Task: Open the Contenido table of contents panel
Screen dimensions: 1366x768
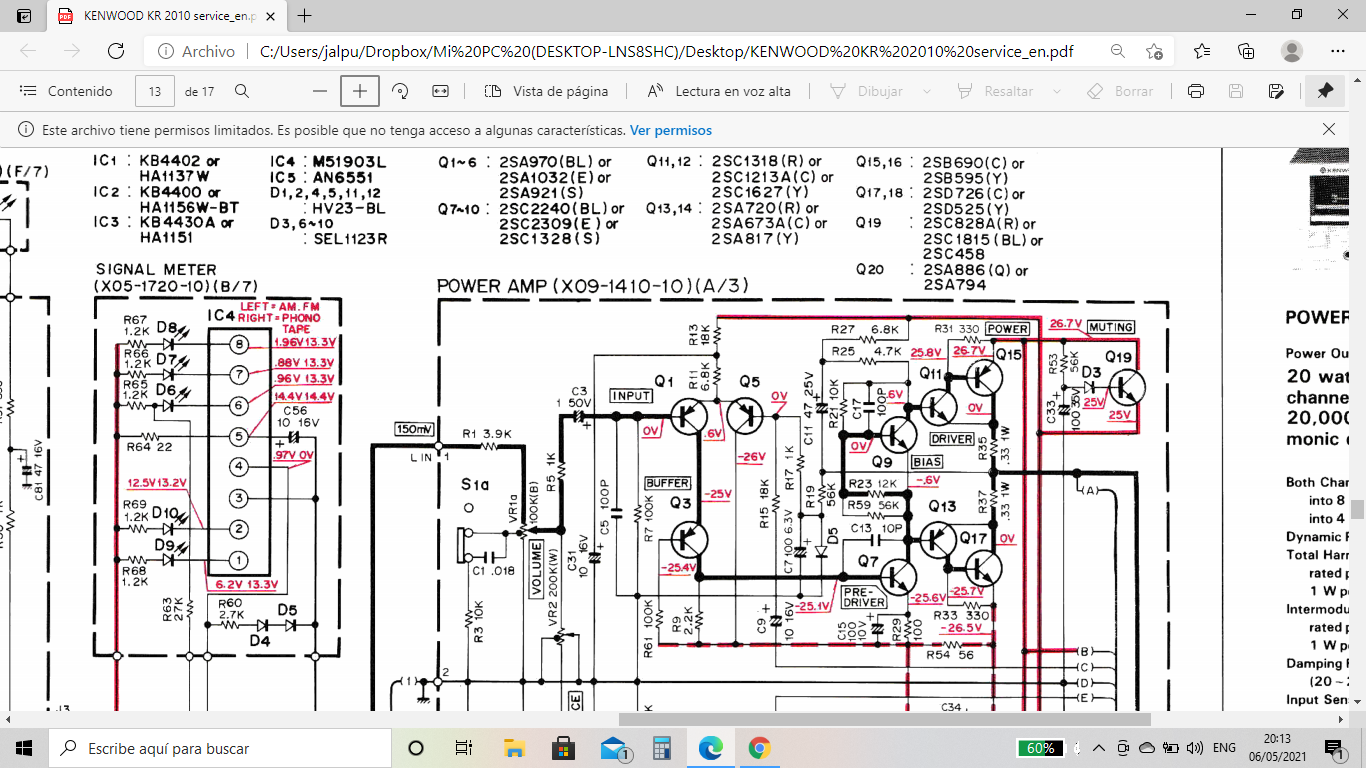Action: tap(66, 91)
